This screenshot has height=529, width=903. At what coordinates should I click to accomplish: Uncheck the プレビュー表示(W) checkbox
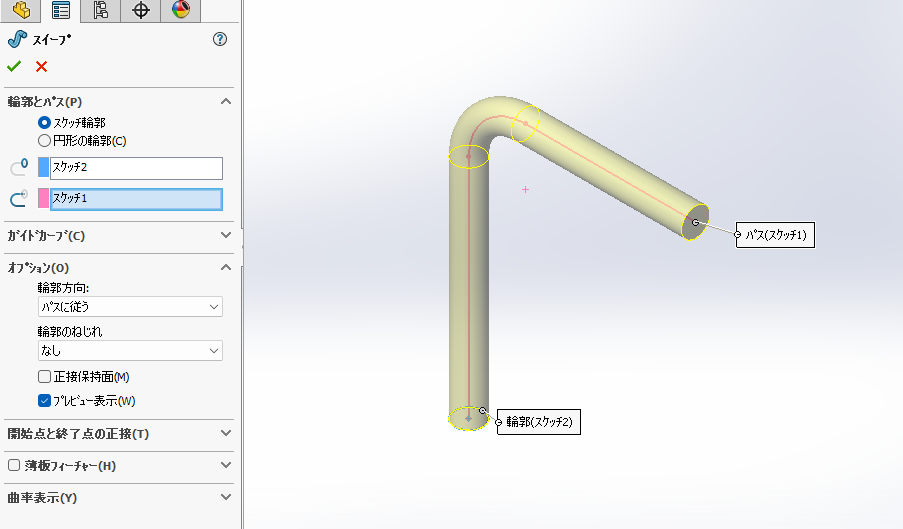[44, 401]
